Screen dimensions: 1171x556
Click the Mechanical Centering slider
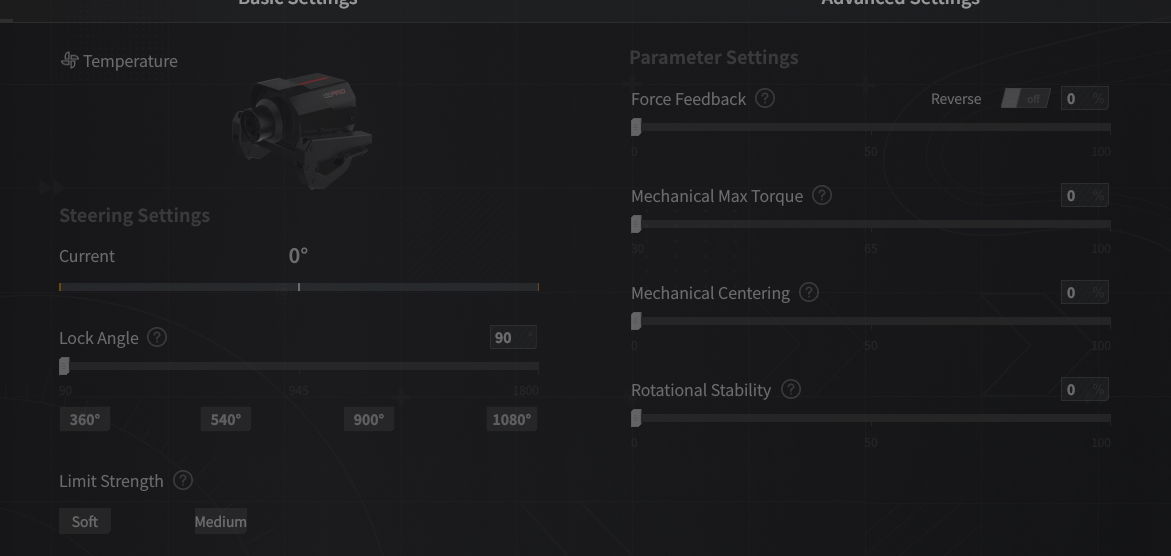point(871,321)
